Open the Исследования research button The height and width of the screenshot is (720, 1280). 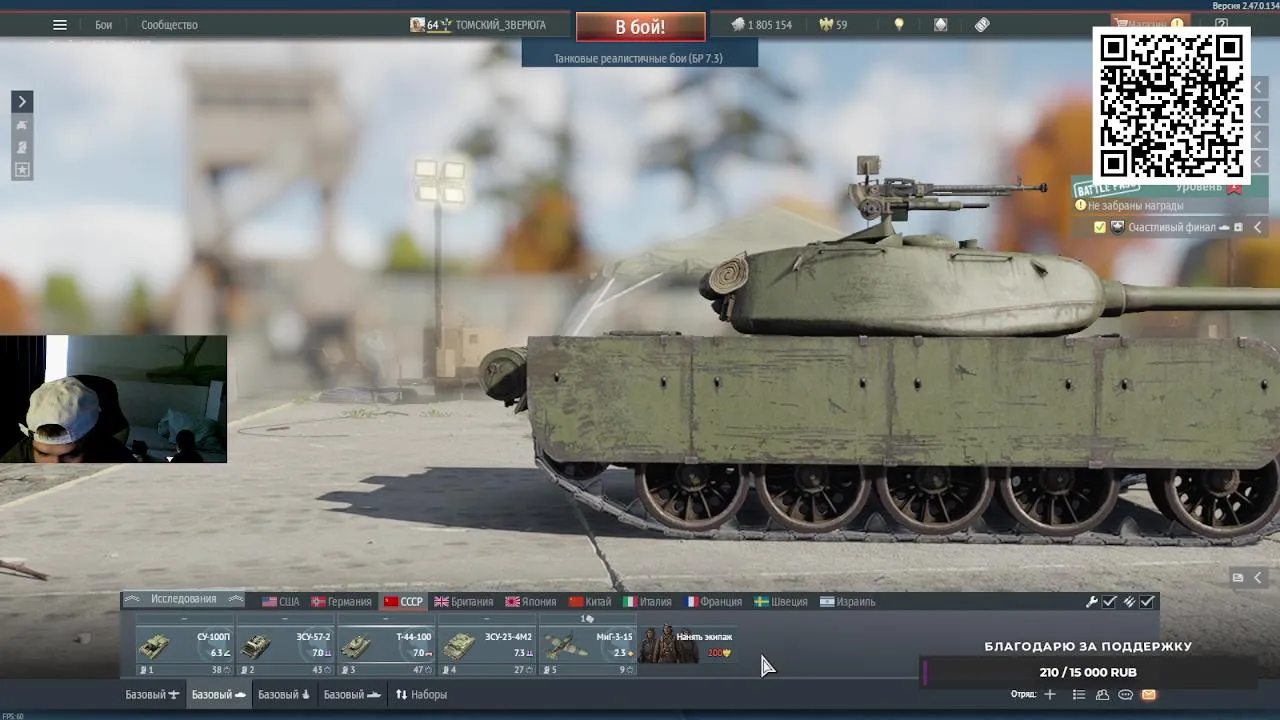pos(183,599)
